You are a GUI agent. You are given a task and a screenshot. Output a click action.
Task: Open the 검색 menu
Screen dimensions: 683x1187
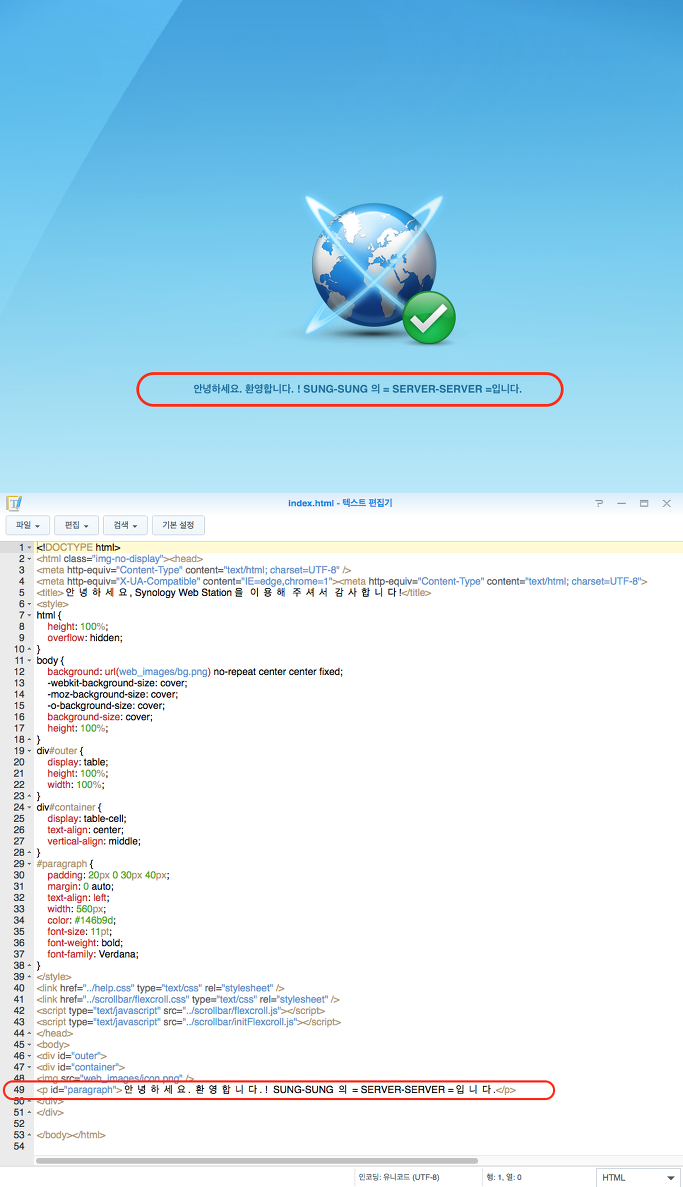[125, 525]
